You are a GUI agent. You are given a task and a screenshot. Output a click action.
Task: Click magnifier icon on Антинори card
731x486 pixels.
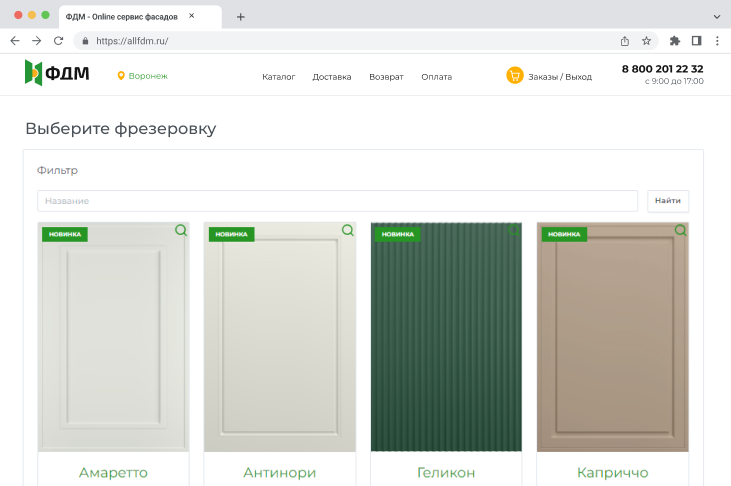[x=347, y=230]
